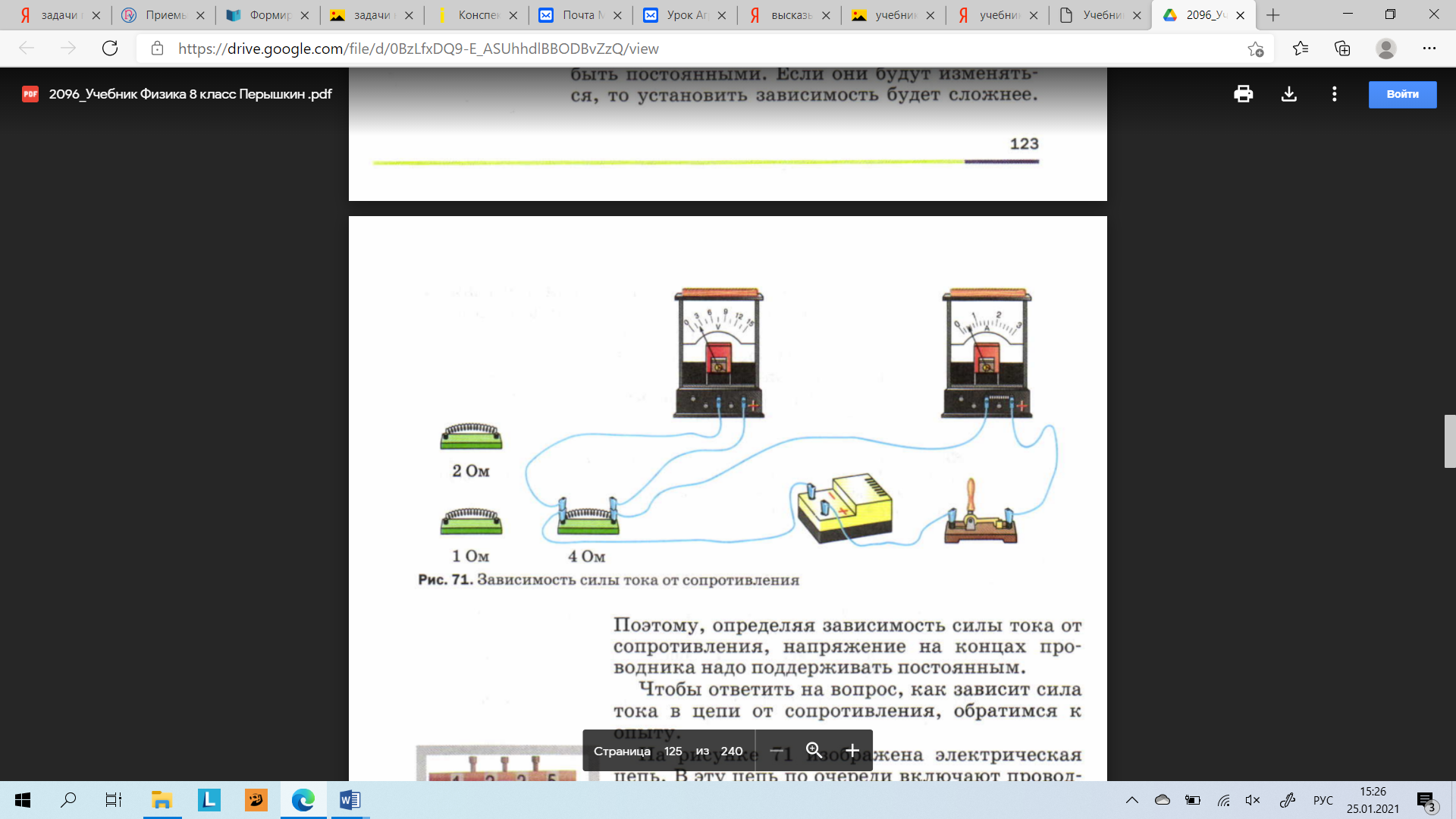Click the page number 123 text
1456x819 pixels.
tap(1024, 144)
